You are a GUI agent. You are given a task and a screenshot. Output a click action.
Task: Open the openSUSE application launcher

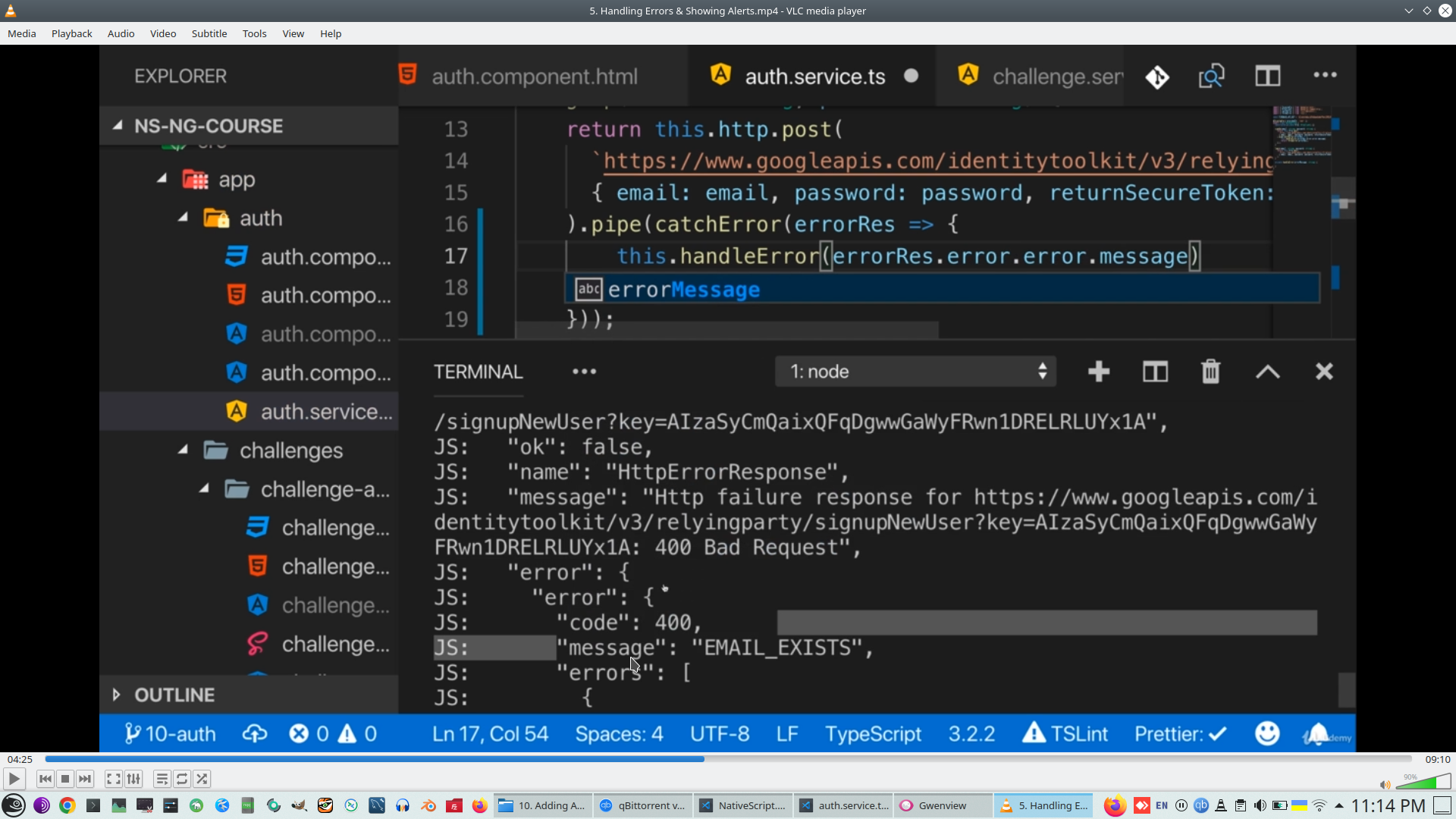coord(14,805)
